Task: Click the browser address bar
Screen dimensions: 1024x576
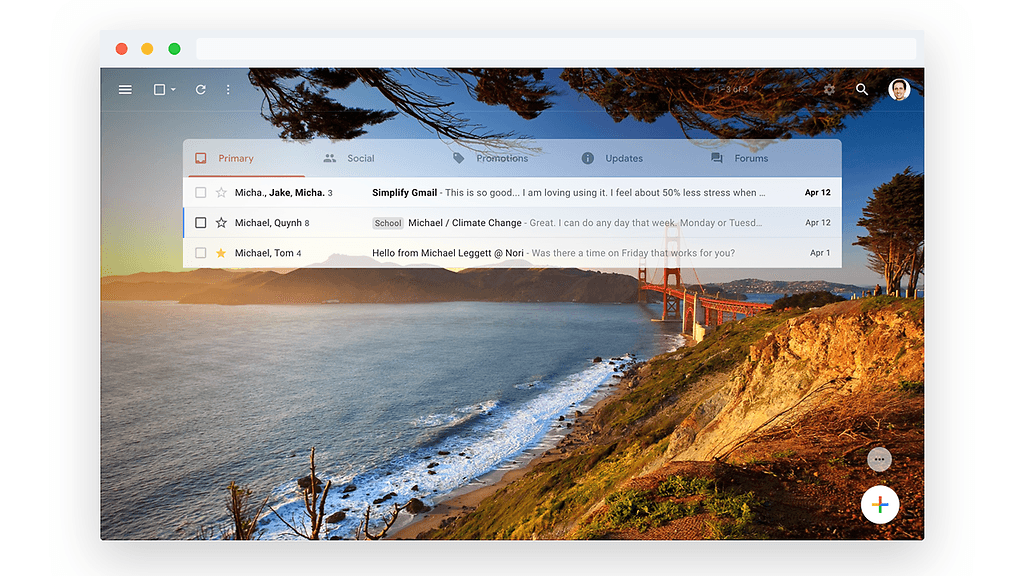Action: (555, 49)
